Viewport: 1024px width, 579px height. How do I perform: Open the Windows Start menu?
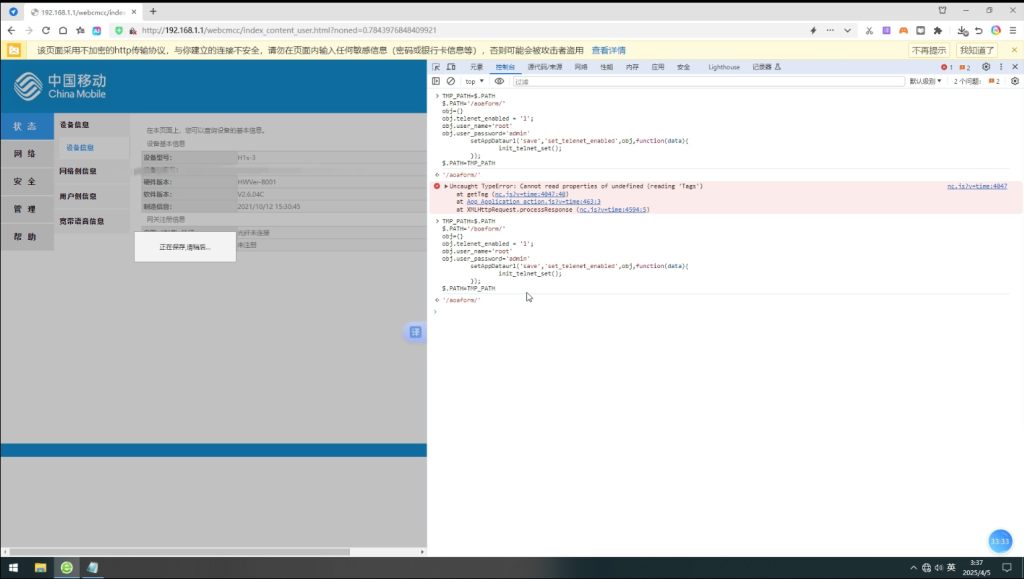[x=14, y=568]
